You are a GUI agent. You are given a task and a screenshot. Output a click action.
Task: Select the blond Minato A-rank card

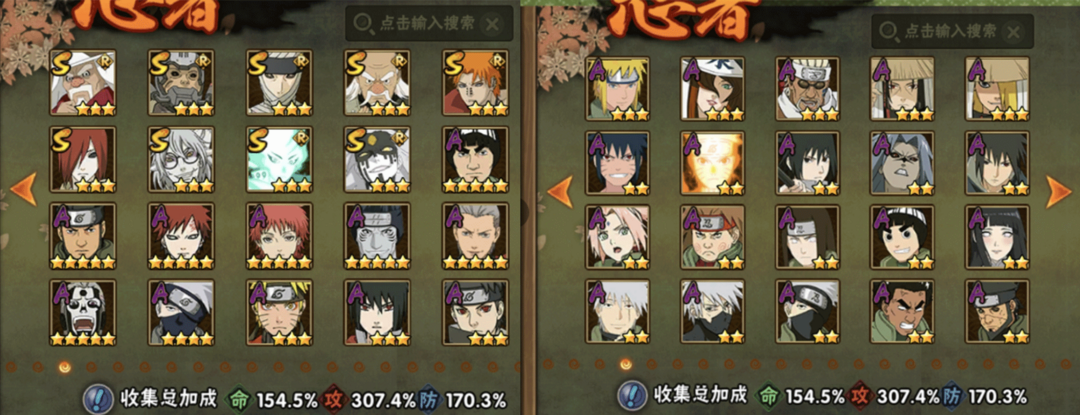(618, 89)
